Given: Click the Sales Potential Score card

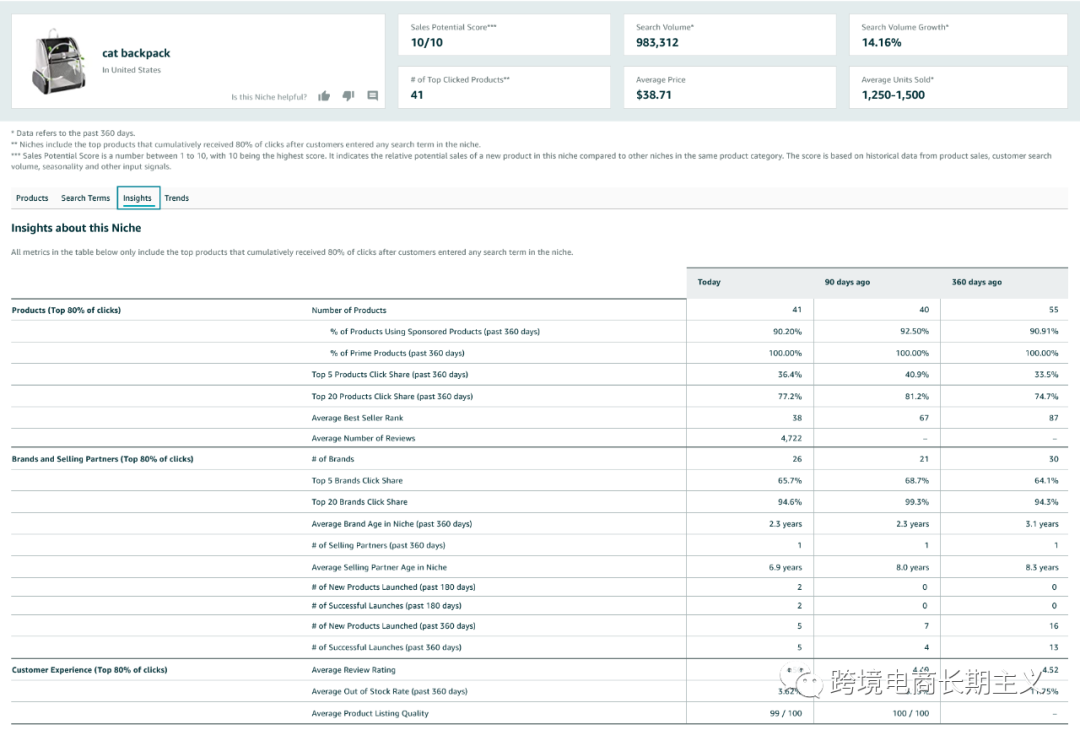Looking at the screenshot, I should coord(504,35).
